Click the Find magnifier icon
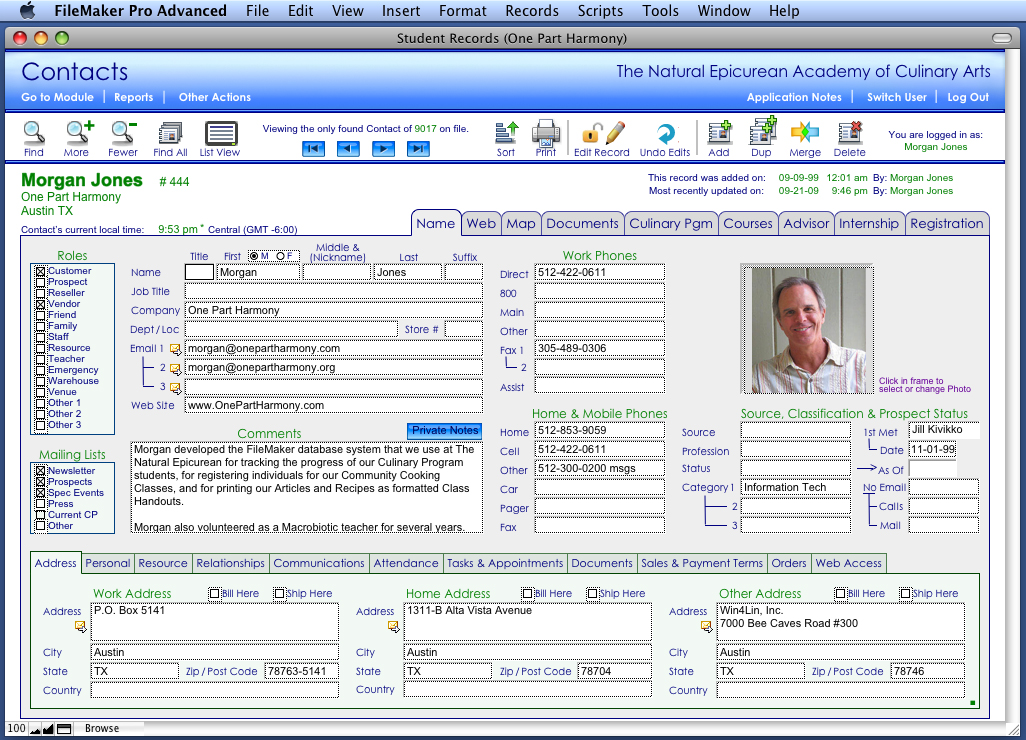Image resolution: width=1026 pixels, height=740 pixels. [33, 133]
